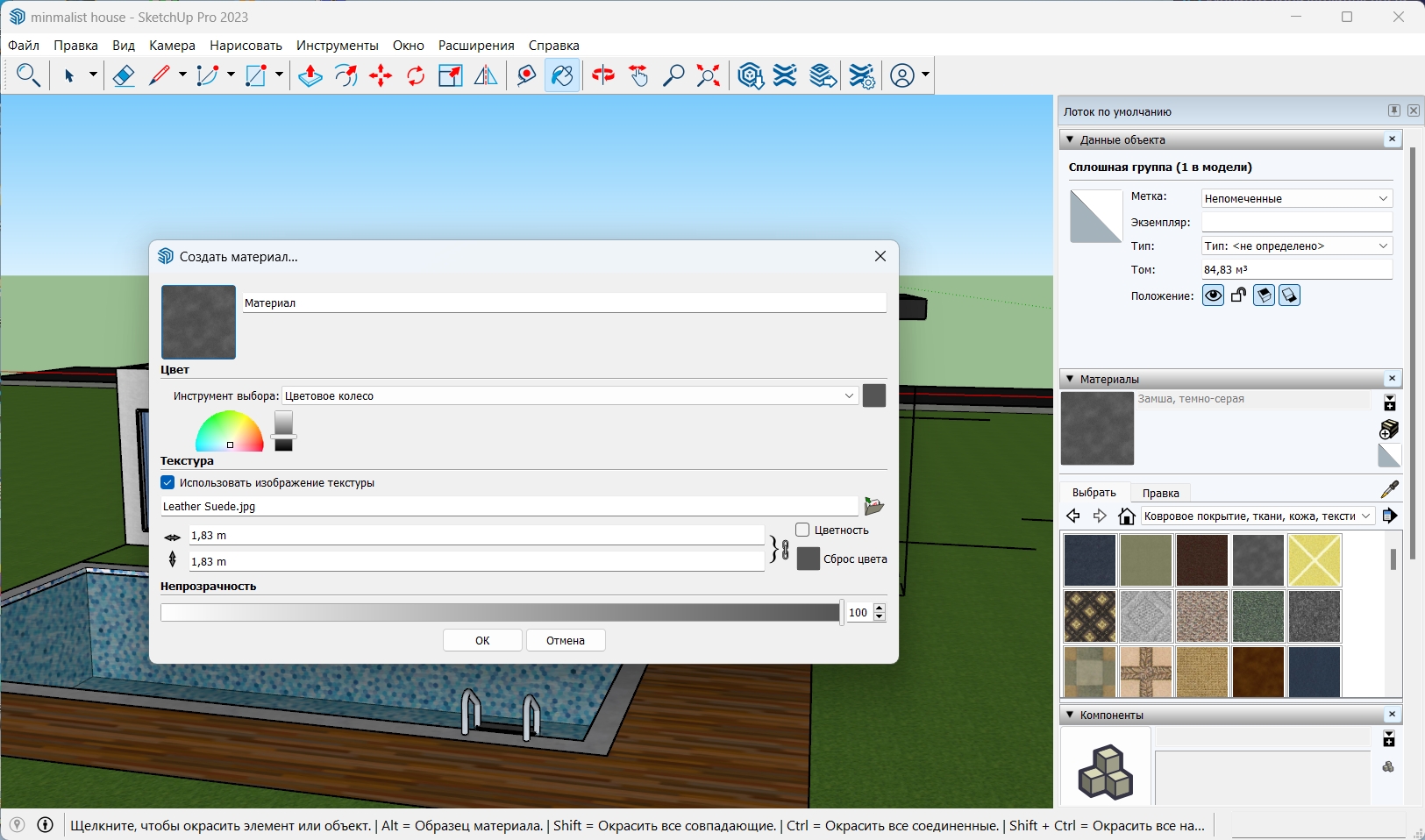Select the Eraser tool in toolbar
Viewport: 1425px width, 840px height.
tap(124, 76)
